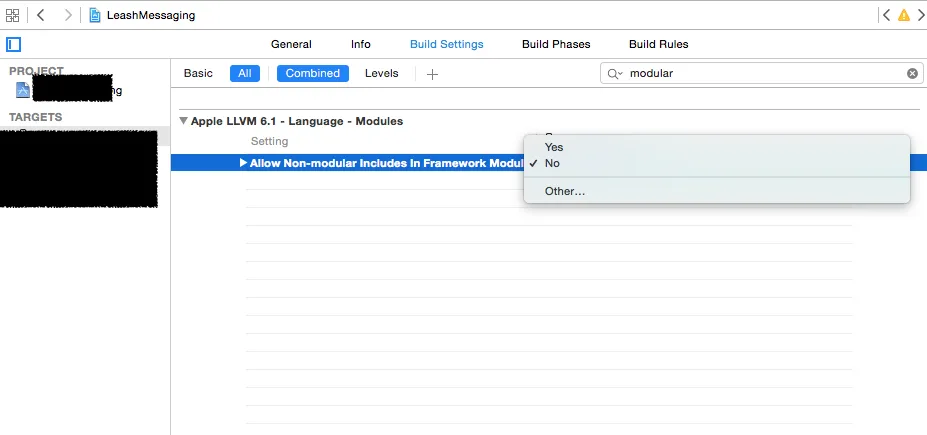Screen dimensions: 927x435
Task: Expand the Allow Non-modular Includes row
Action: tap(243, 163)
